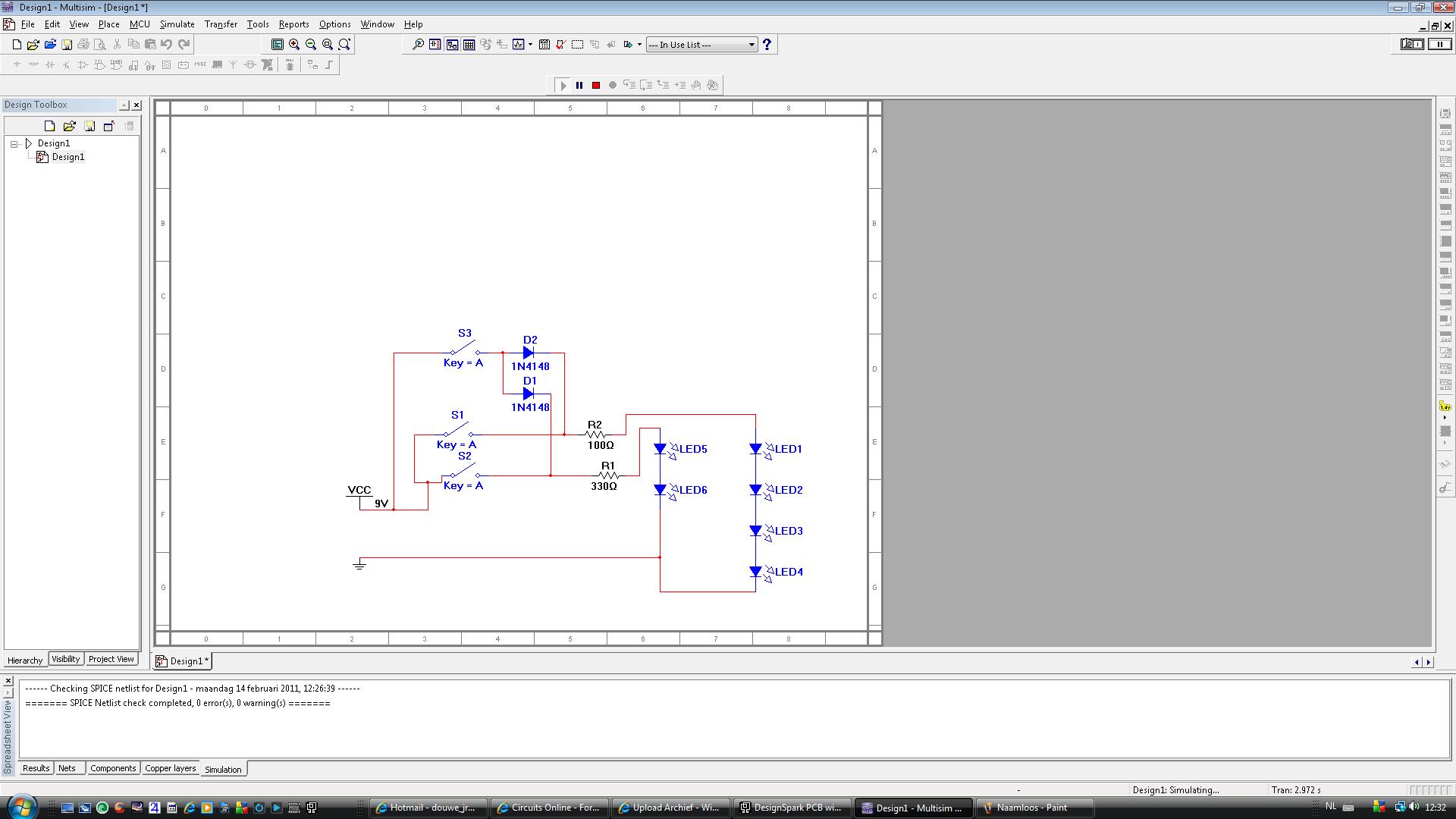Collapse the Design1 tree root node

pos(14,143)
